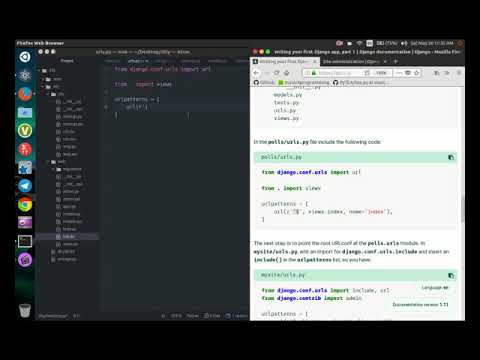Open the GitHub bookmark in bookmarks toolbar
Viewport: 480px width, 360px height.
[264, 82]
